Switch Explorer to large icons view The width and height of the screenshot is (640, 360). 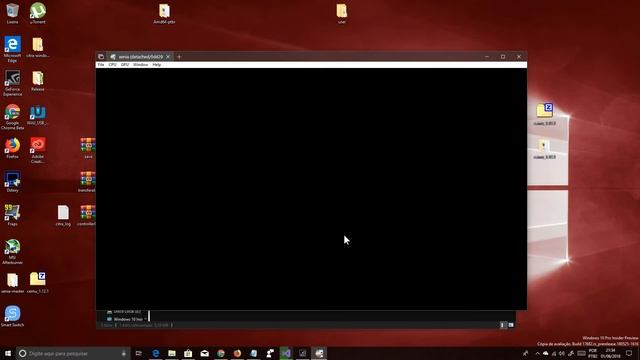(x=511, y=325)
